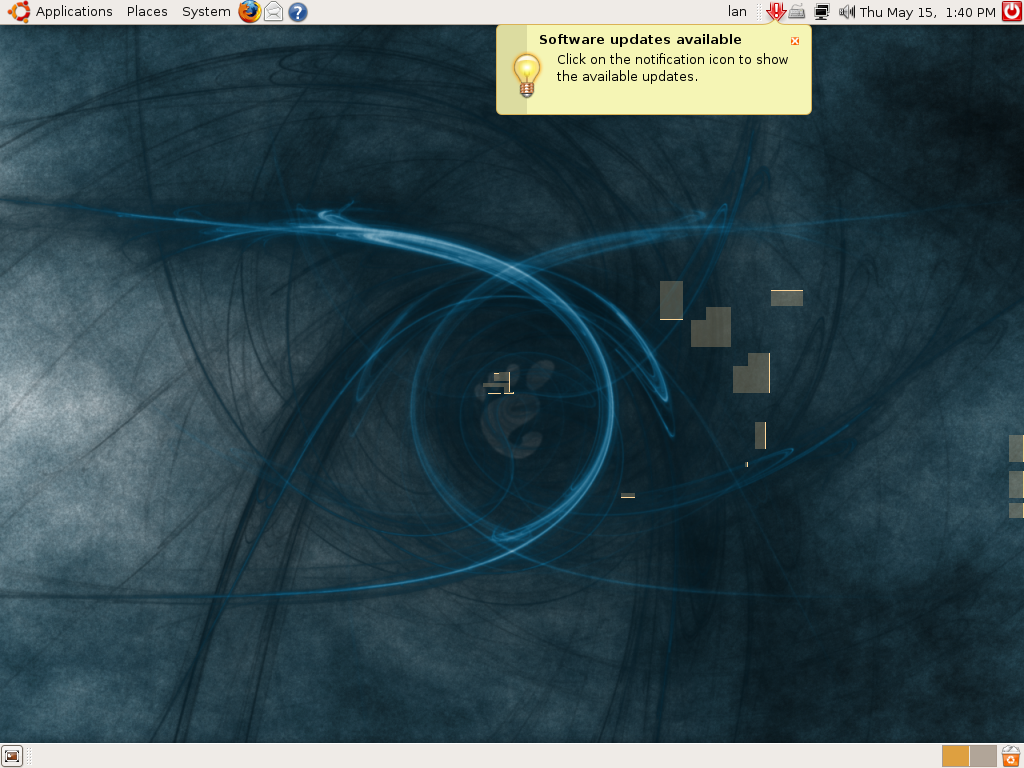This screenshot has height=768, width=1024.
Task: Open the Applications menu
Action: 74,12
